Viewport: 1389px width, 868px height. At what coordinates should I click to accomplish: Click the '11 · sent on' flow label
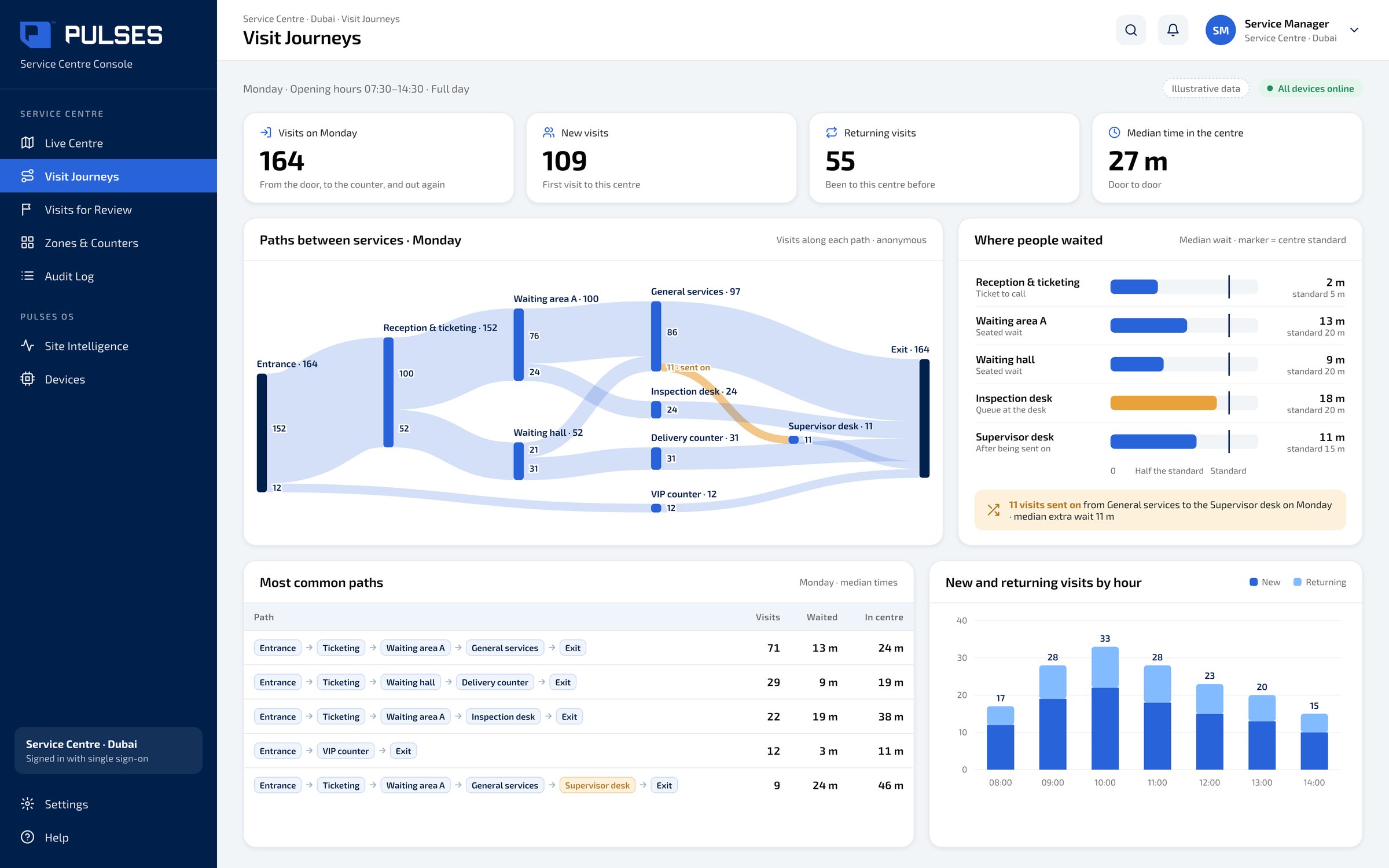coord(688,367)
